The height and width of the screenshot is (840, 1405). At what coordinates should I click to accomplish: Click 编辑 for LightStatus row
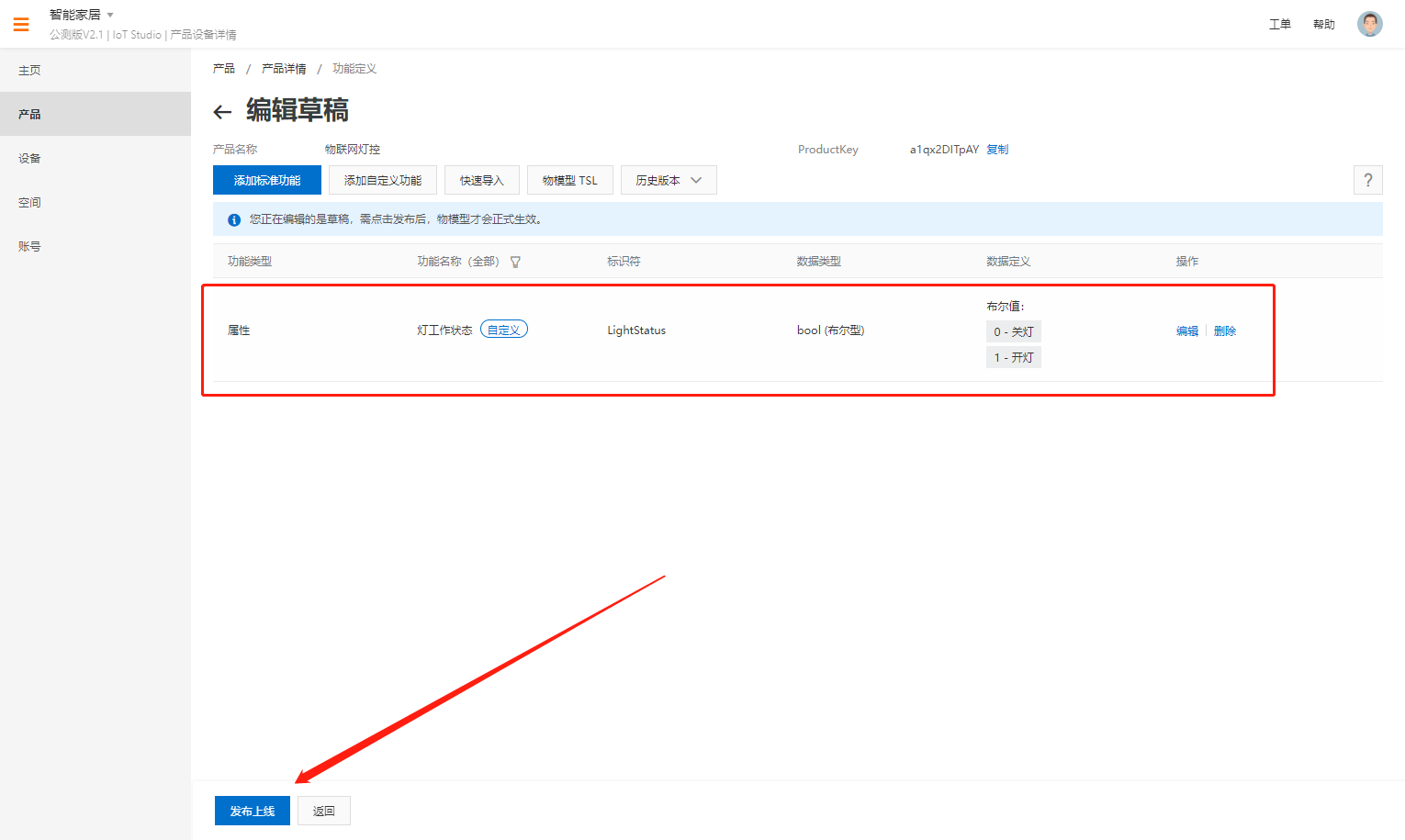(x=1187, y=330)
